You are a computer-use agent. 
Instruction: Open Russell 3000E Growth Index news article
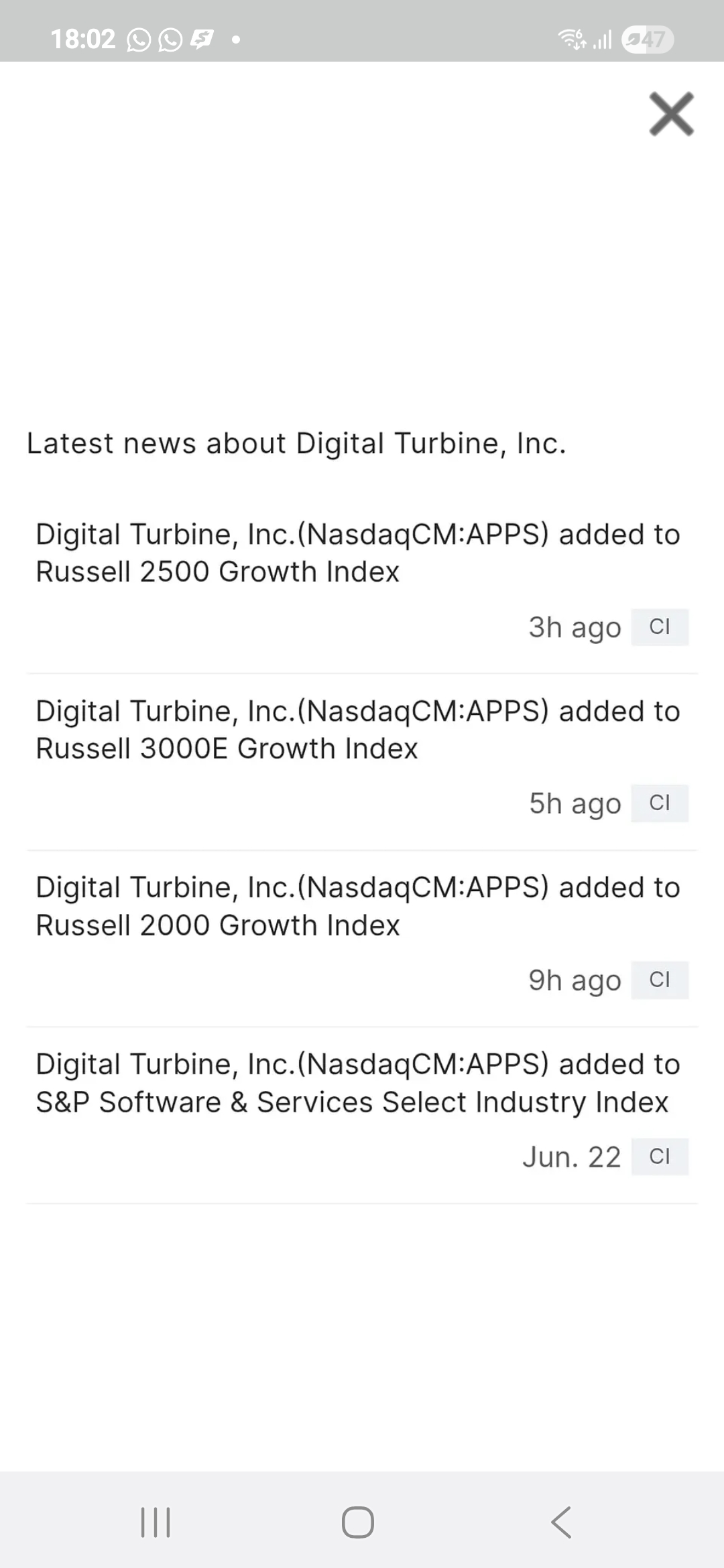pyautogui.click(x=358, y=730)
